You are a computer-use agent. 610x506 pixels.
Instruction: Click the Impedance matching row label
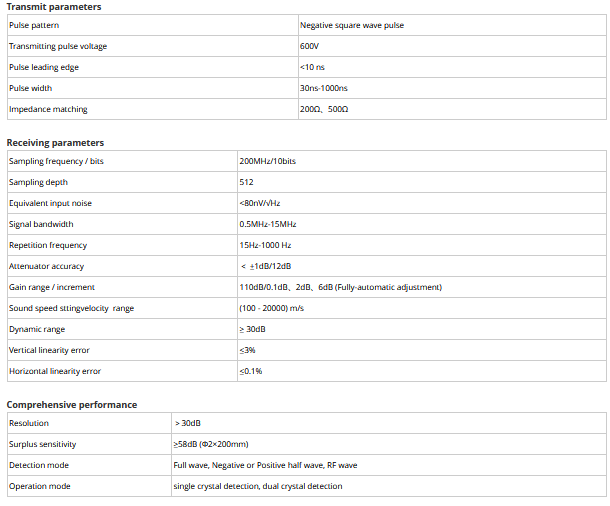pyautogui.click(x=48, y=109)
